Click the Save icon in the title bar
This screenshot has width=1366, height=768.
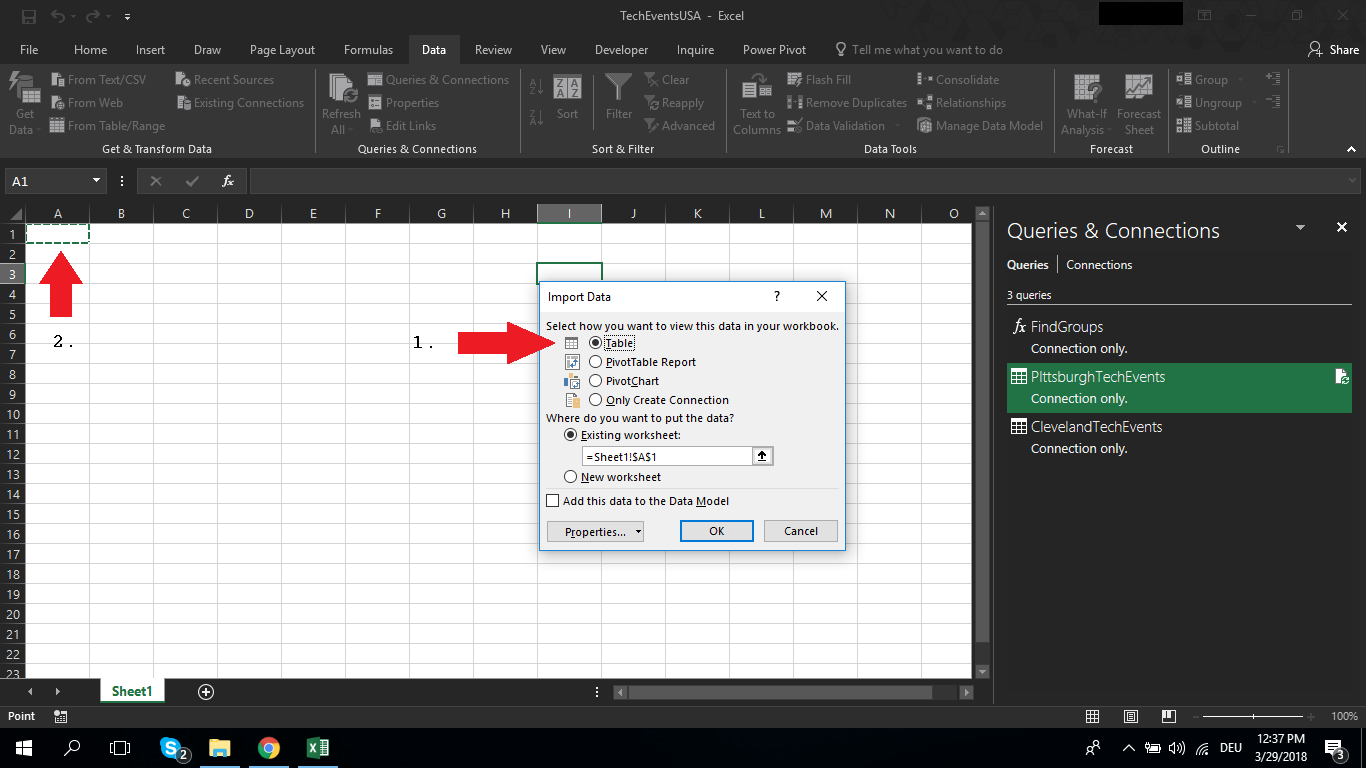(29, 17)
